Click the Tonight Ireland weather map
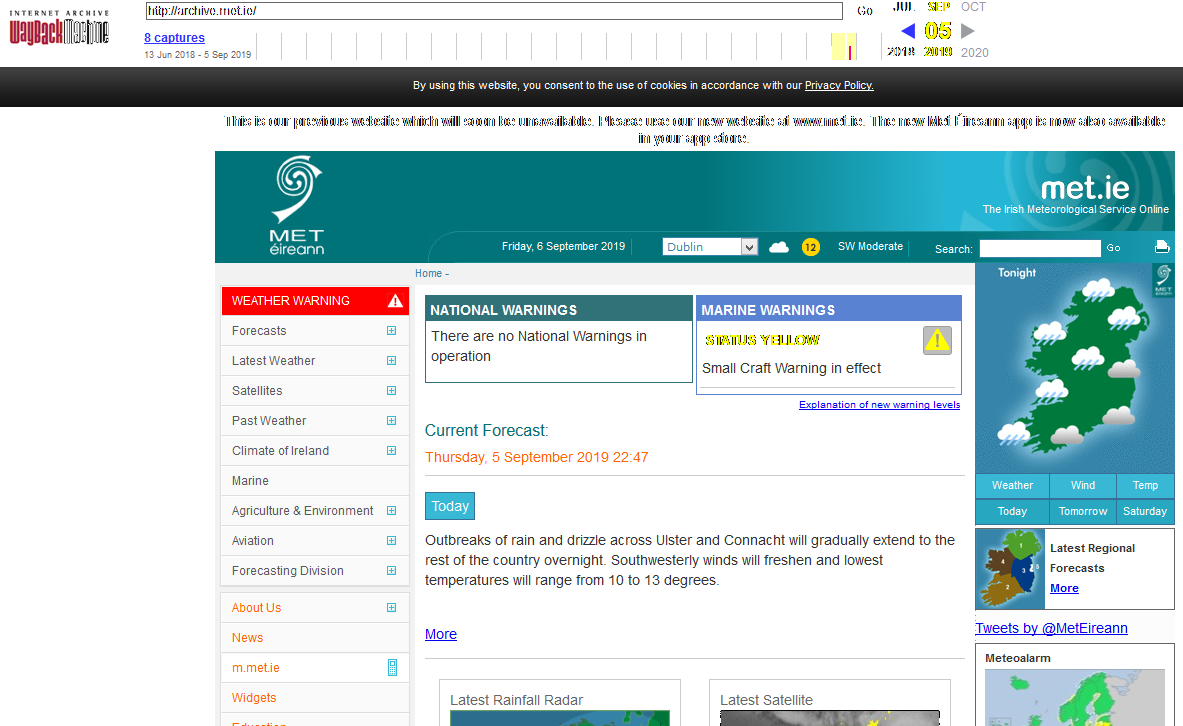 point(1074,368)
